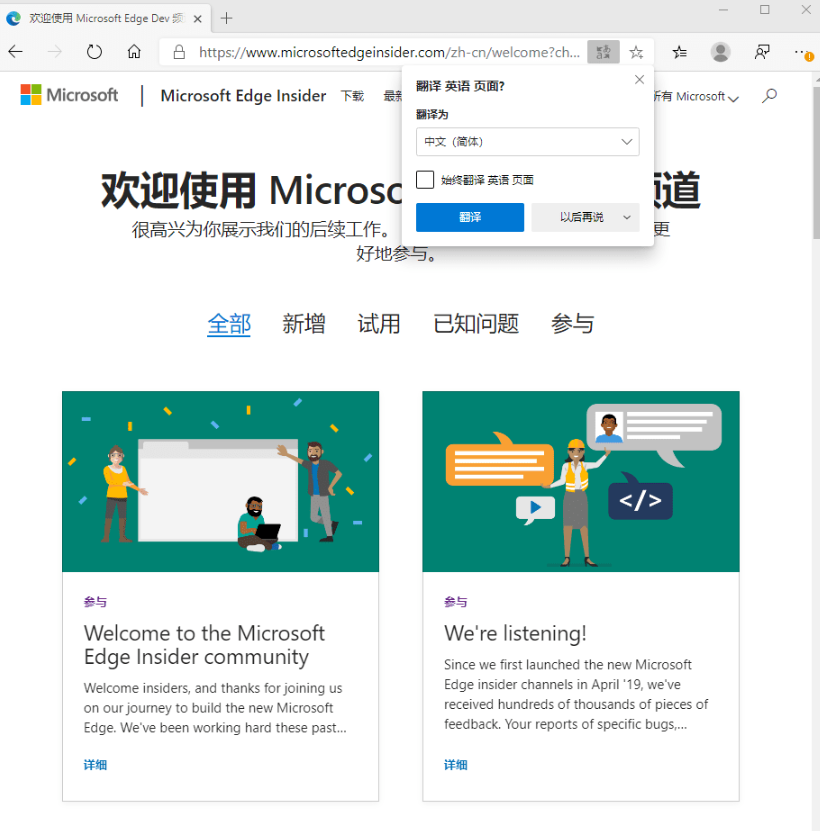Select the 参与 filter tab

pos(572,324)
